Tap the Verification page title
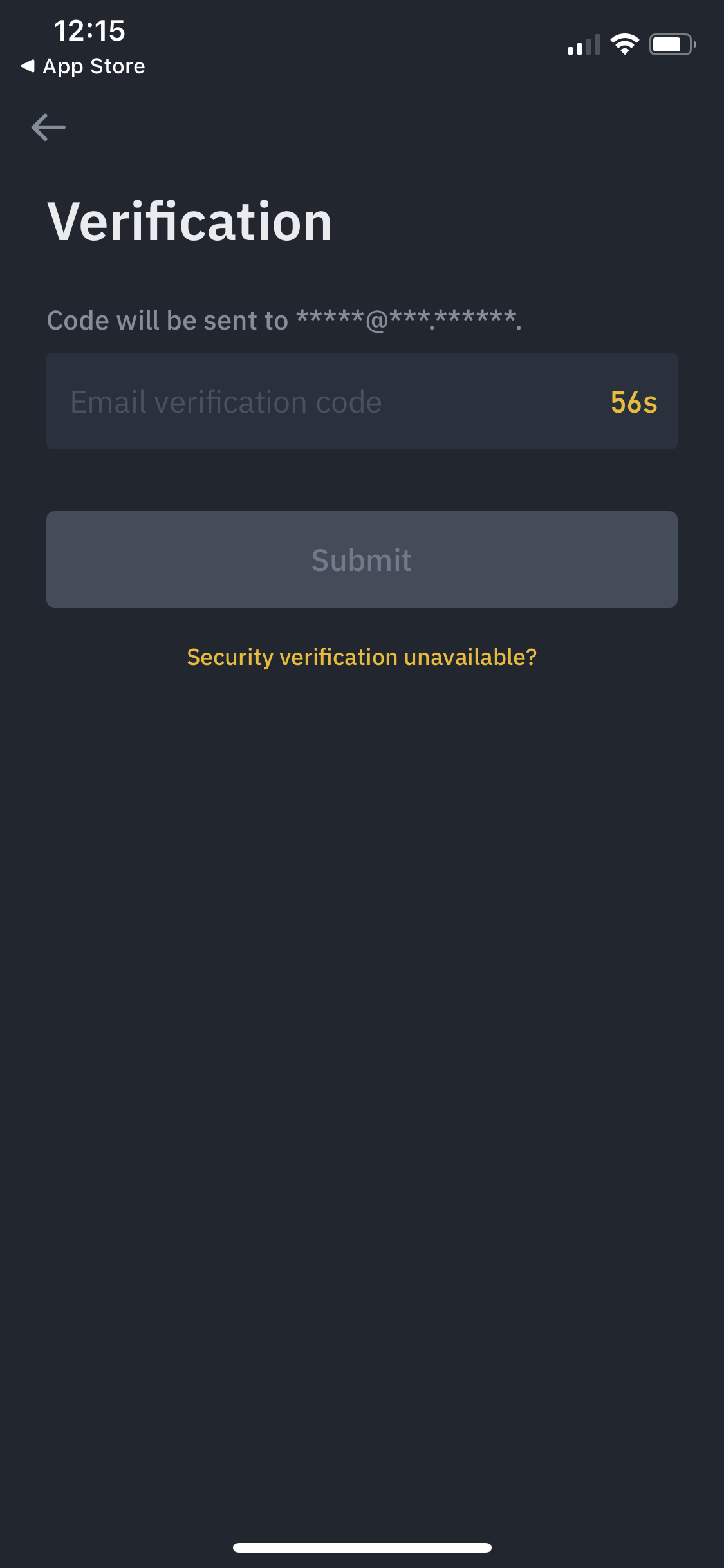 189,221
